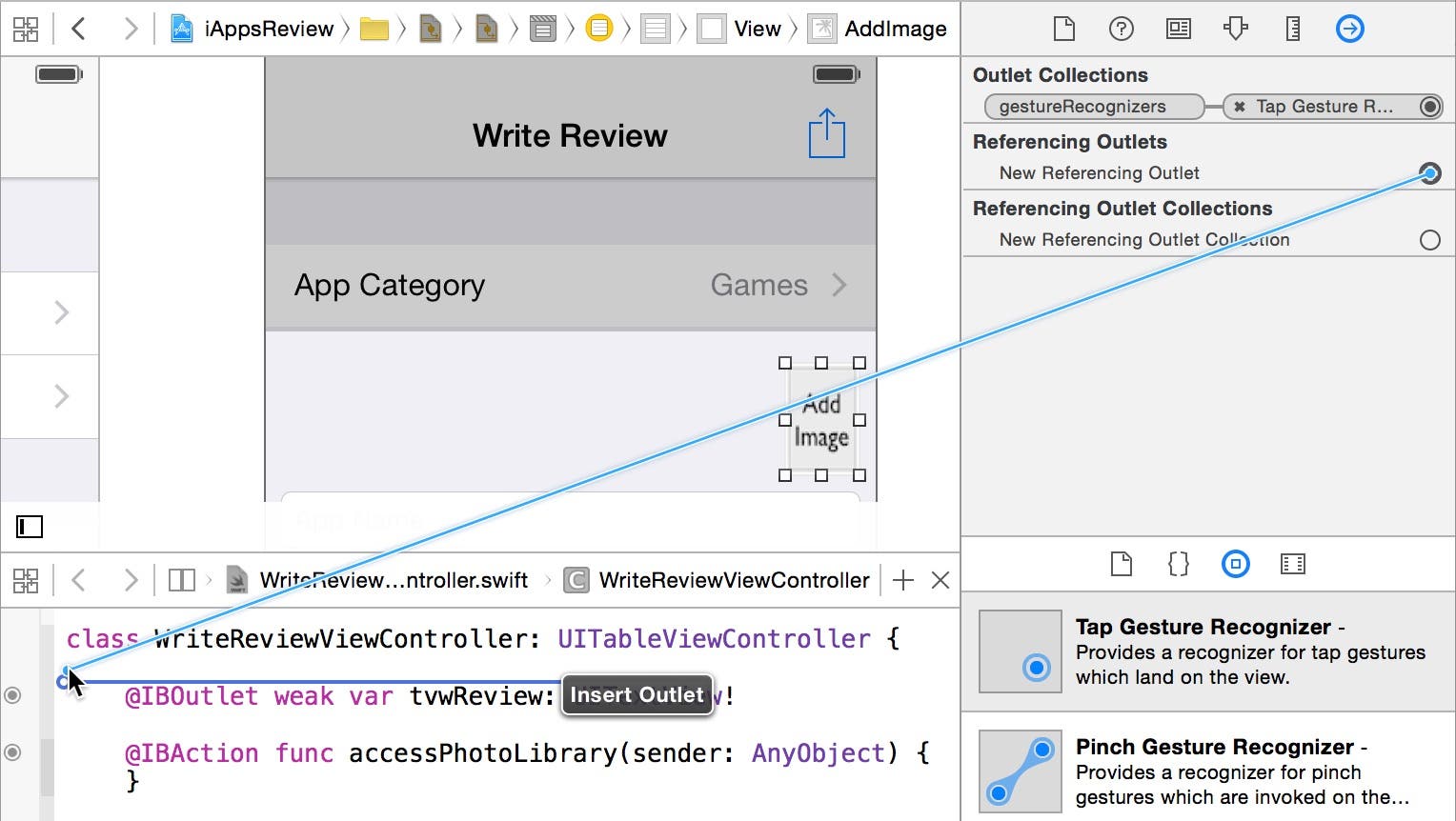Show the File Template library
Screen dimensions: 1456x821
pyautogui.click(x=1122, y=564)
